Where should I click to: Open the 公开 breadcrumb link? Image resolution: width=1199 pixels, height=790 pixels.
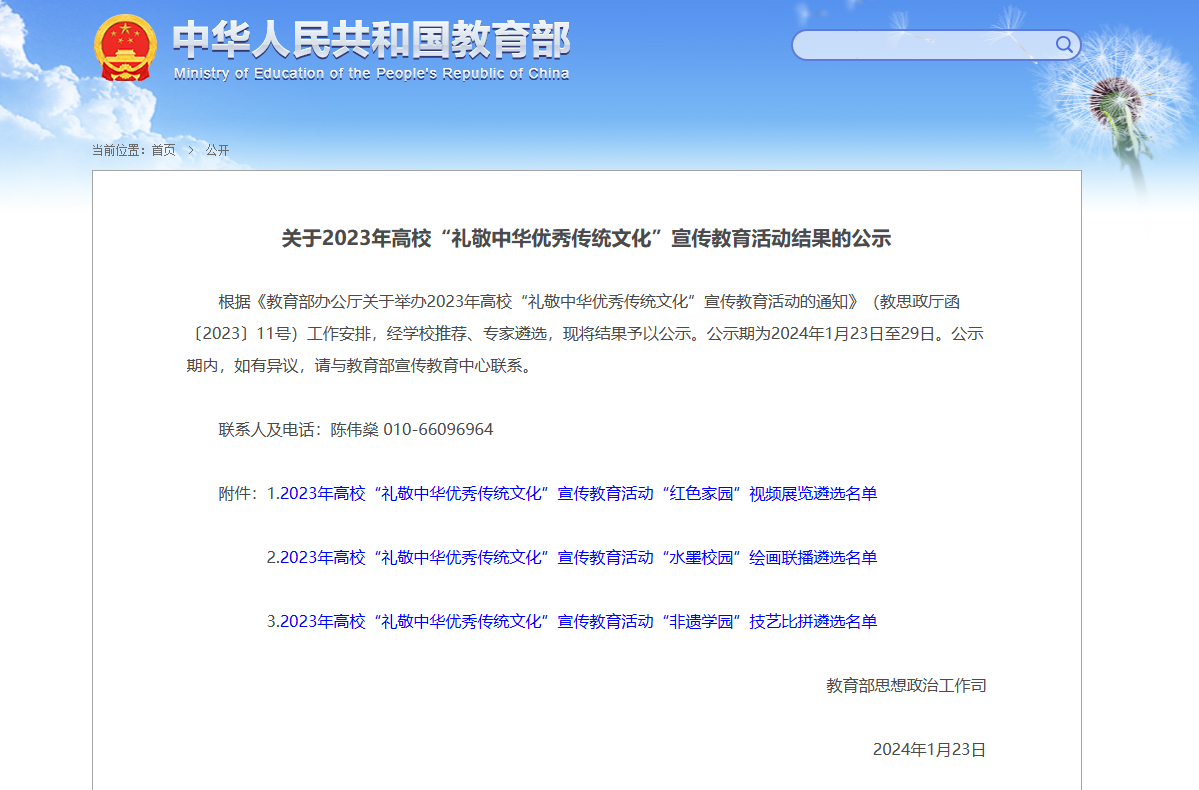tap(217, 150)
